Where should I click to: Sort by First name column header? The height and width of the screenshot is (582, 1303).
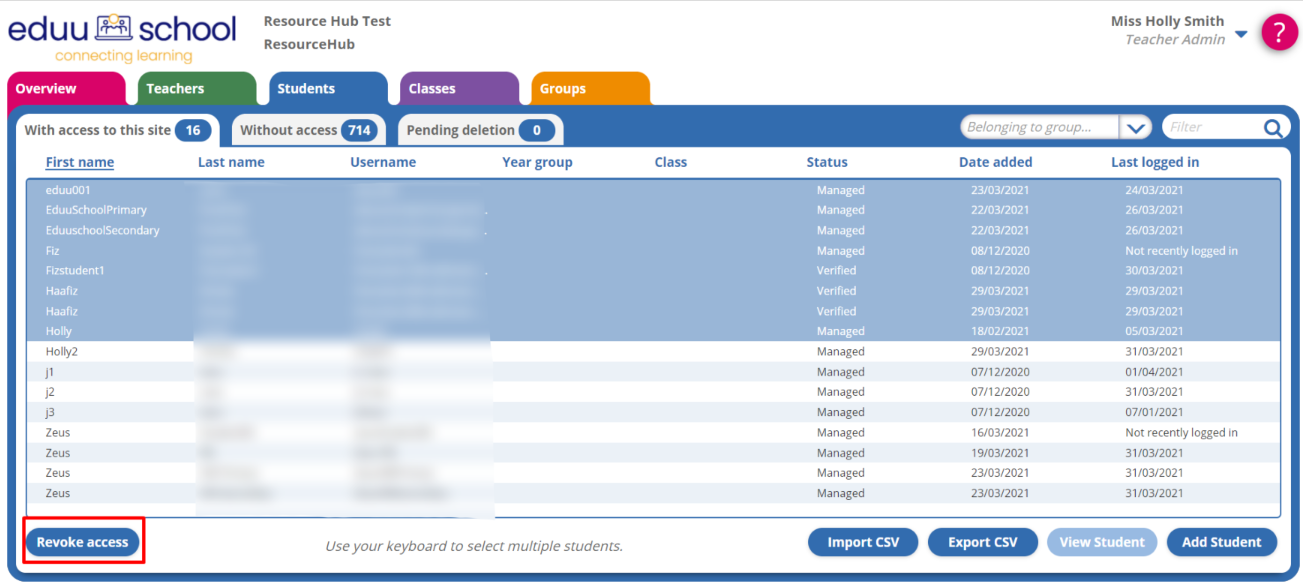[x=80, y=162]
